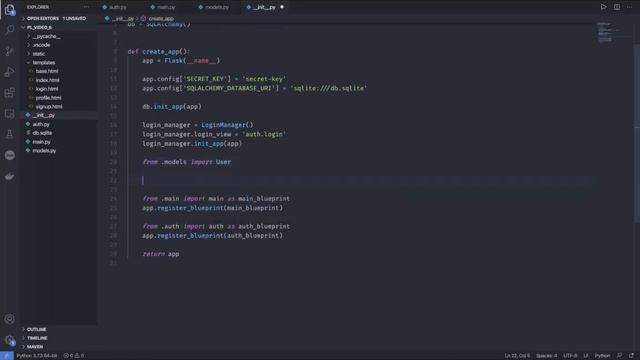Open login.html in the file tree
The image size is (640, 360).
point(47,89)
